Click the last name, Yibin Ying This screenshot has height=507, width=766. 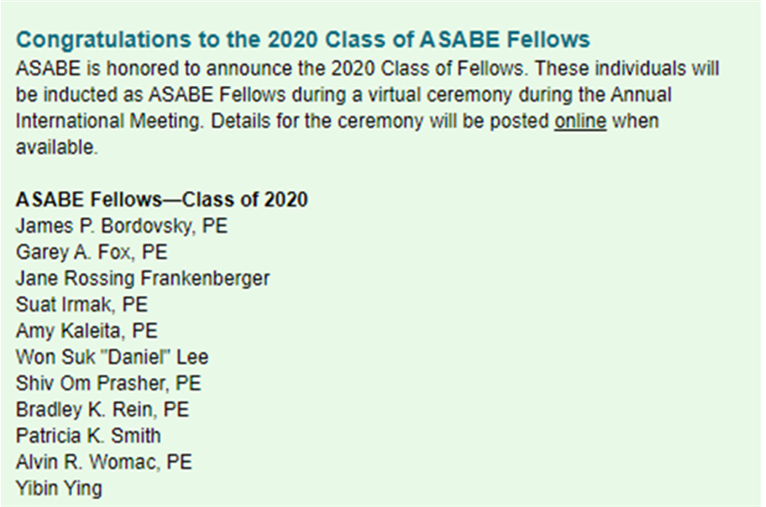pos(59,488)
